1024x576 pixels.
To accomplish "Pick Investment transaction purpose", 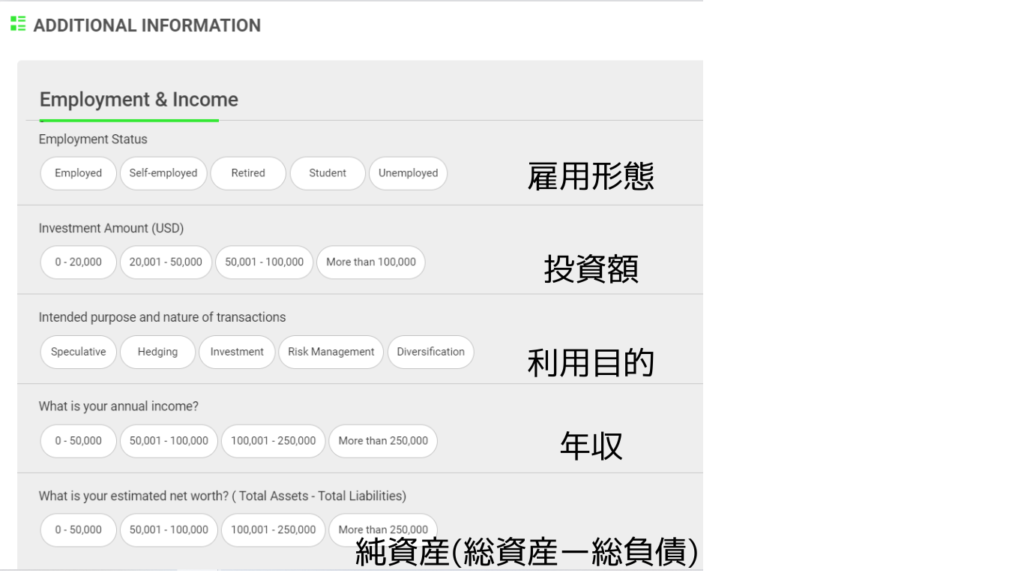I will (x=237, y=351).
